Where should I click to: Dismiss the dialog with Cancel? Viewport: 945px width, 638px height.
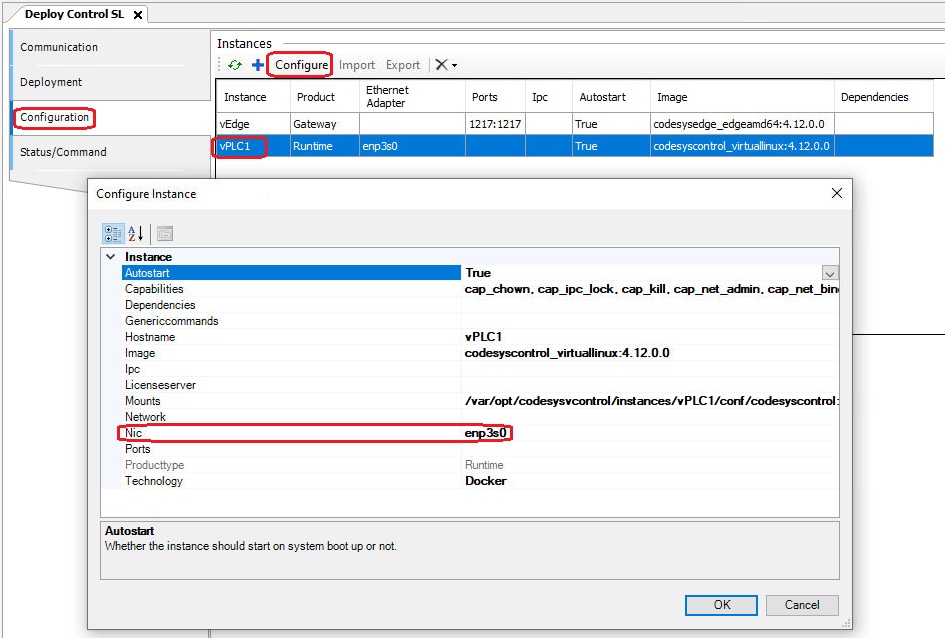click(801, 605)
